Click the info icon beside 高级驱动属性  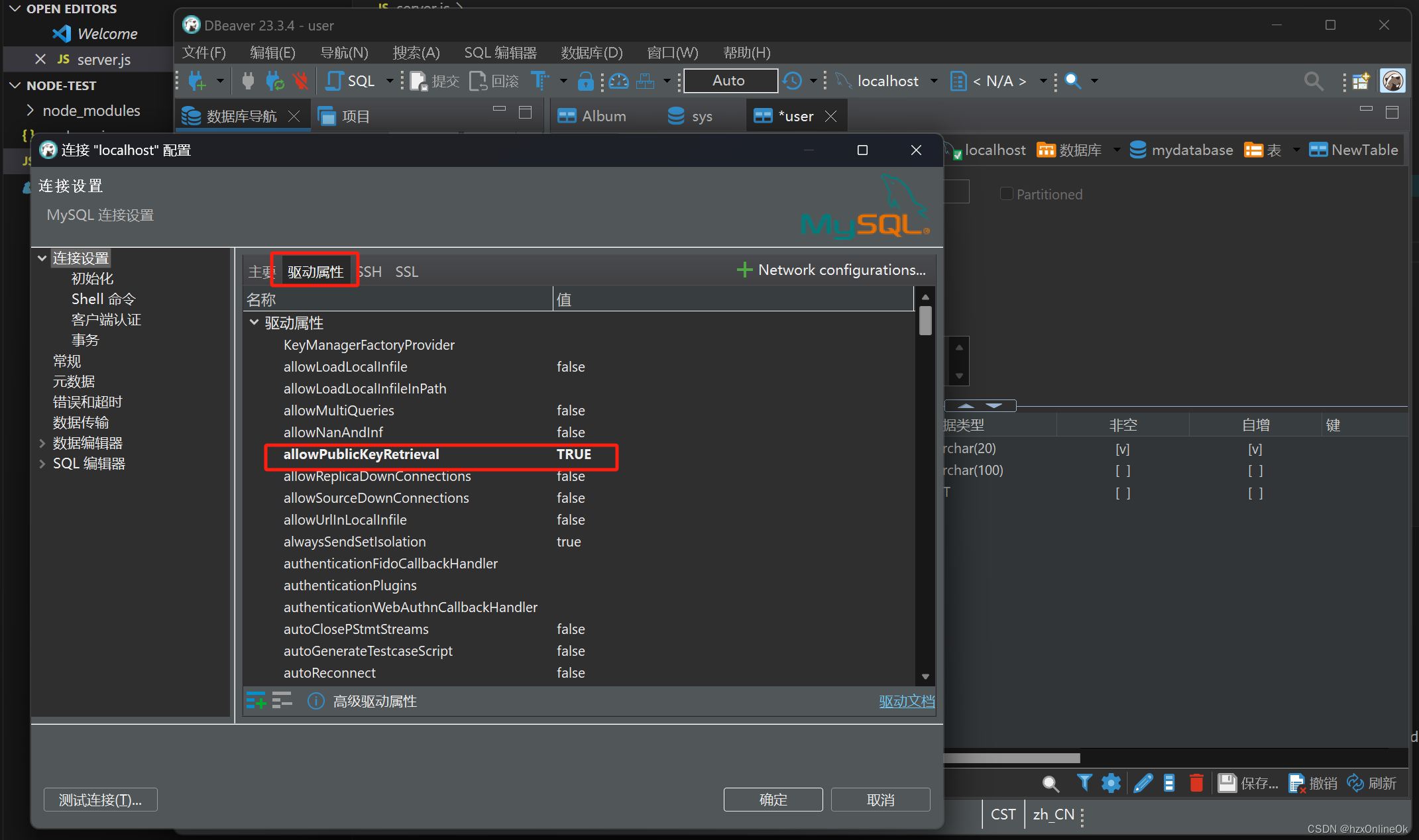click(x=315, y=701)
